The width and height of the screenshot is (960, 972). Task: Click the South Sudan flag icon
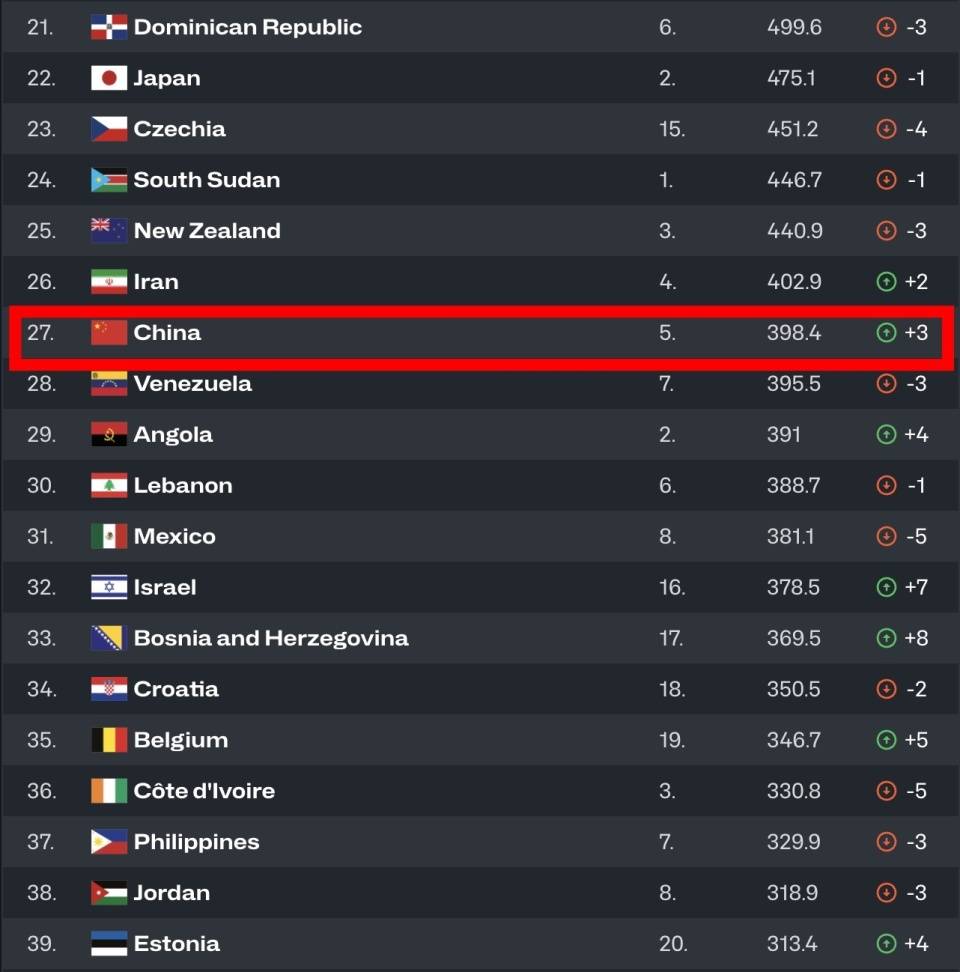pyautogui.click(x=109, y=180)
